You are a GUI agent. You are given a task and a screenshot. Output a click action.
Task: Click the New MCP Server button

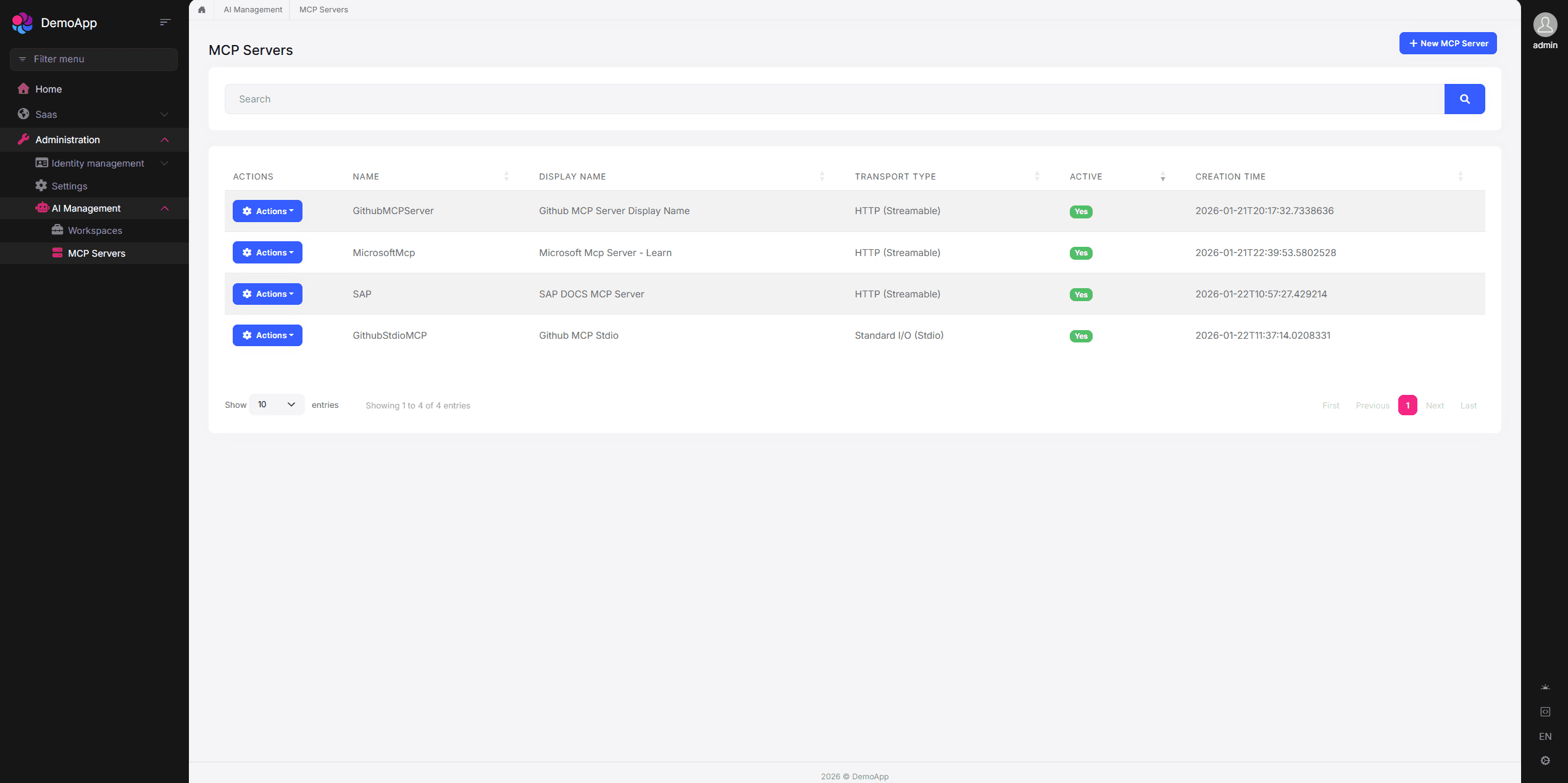[x=1448, y=43]
